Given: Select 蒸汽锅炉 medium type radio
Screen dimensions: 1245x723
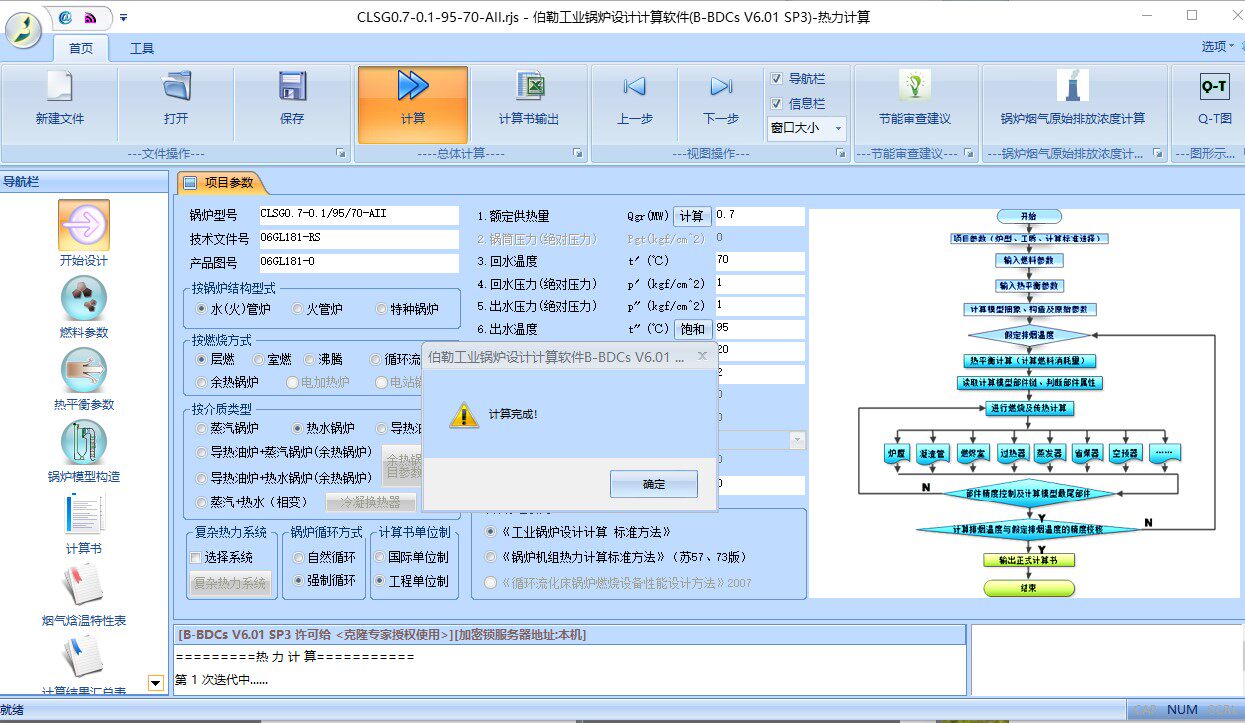Looking at the screenshot, I should [202, 428].
